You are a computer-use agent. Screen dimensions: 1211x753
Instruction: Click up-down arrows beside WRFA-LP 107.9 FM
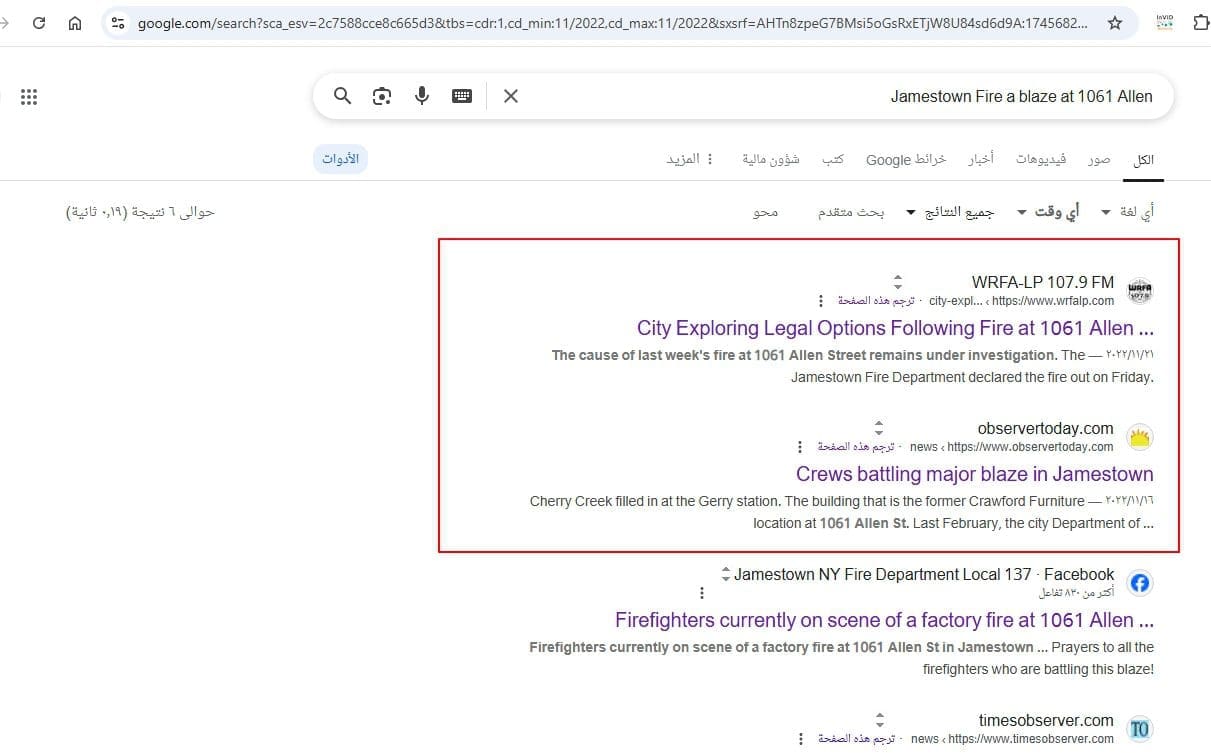[898, 282]
